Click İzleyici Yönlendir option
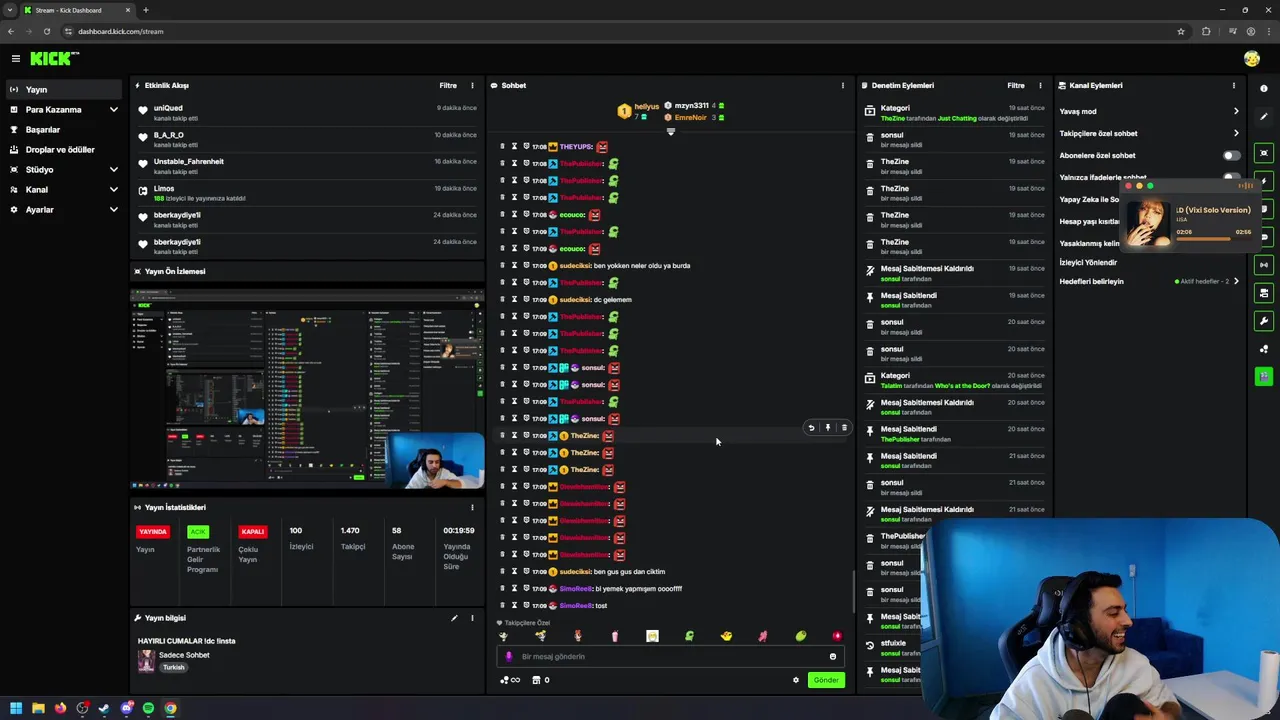Screen dimensions: 1280x720 1088,262
